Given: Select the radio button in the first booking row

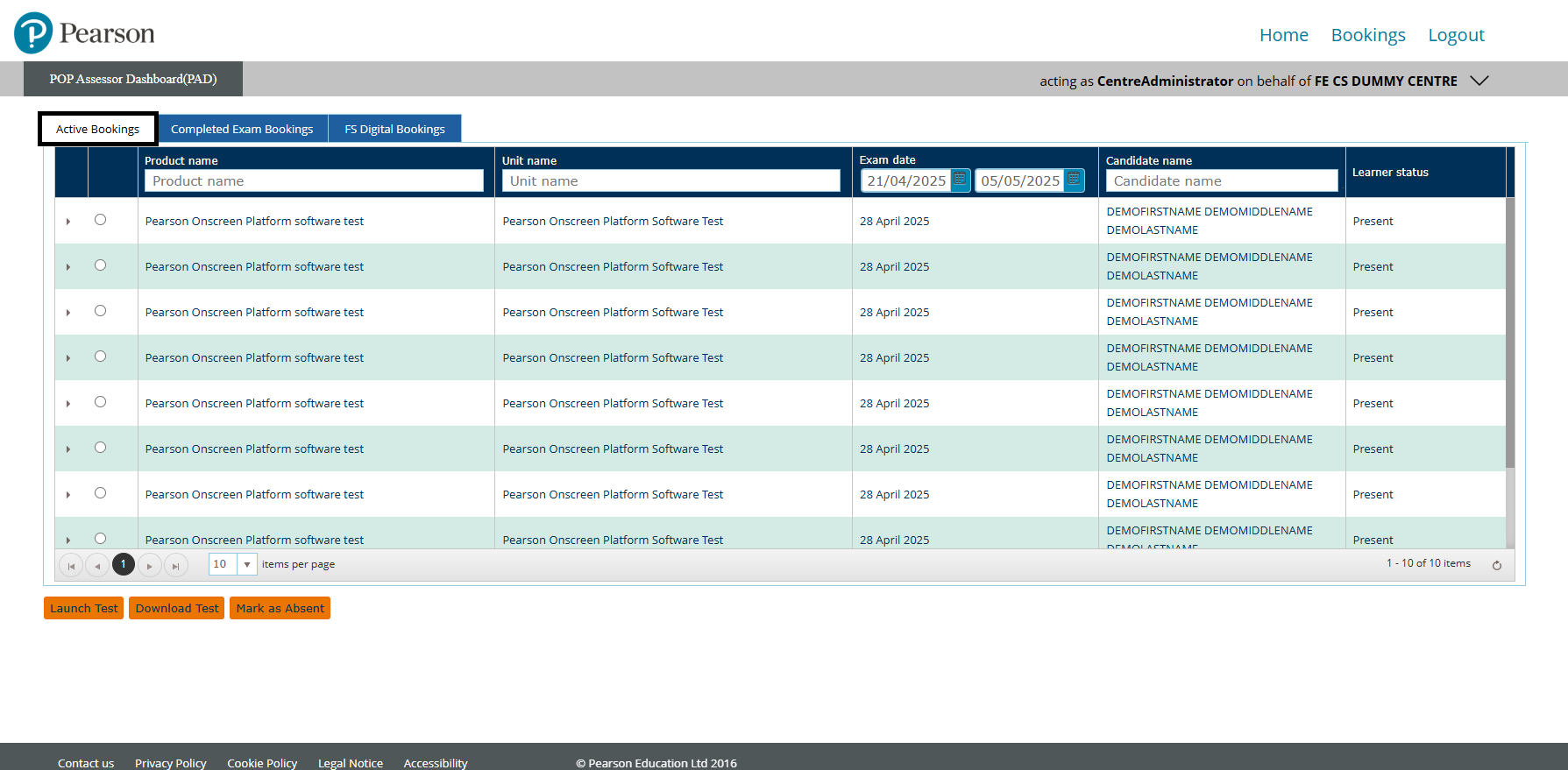Looking at the screenshot, I should pyautogui.click(x=101, y=220).
